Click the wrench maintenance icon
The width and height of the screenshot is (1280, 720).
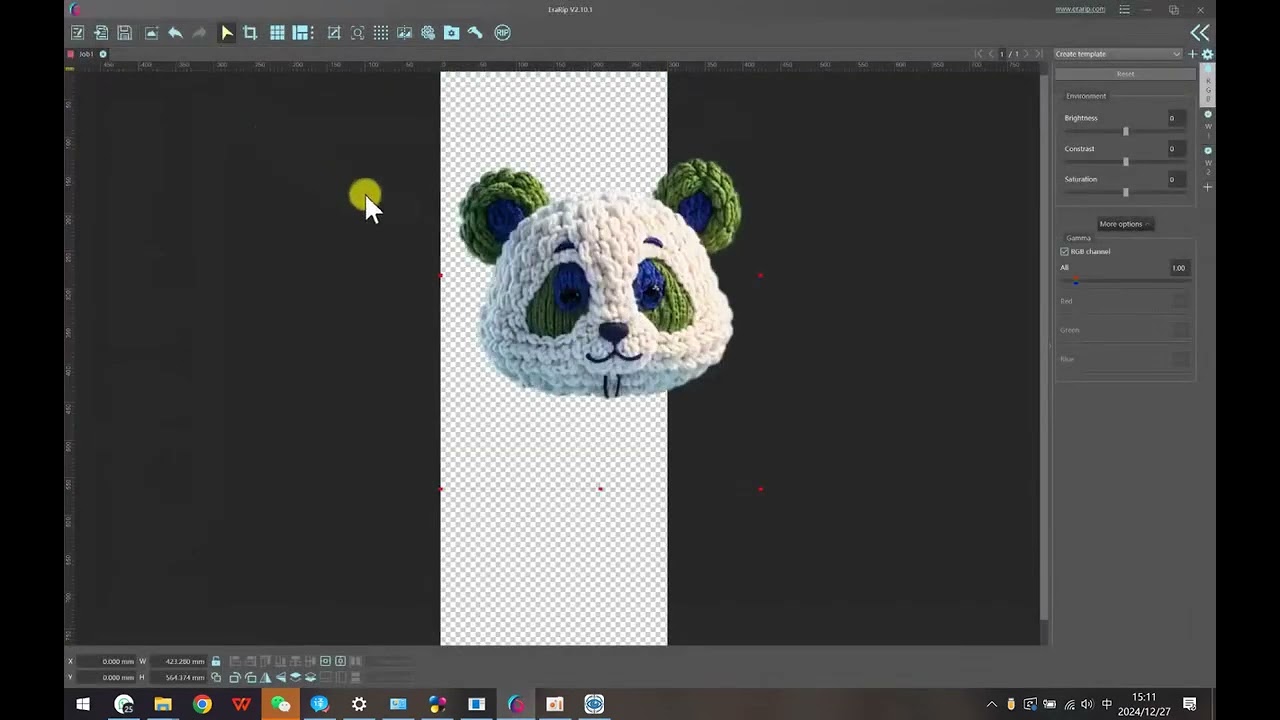(x=475, y=33)
